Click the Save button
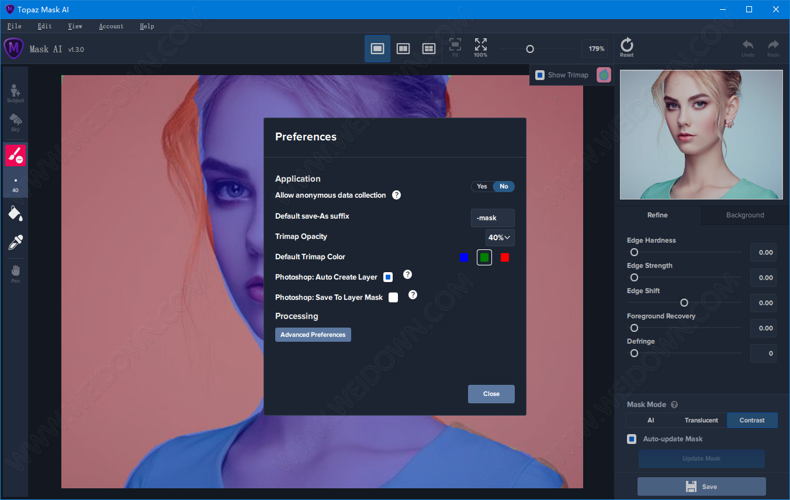Screen dimensions: 790x500 coord(701,486)
